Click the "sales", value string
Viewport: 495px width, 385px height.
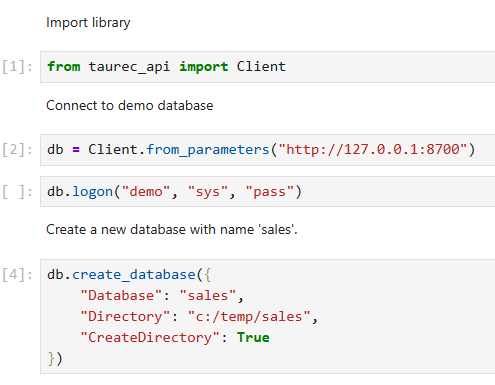212,296
